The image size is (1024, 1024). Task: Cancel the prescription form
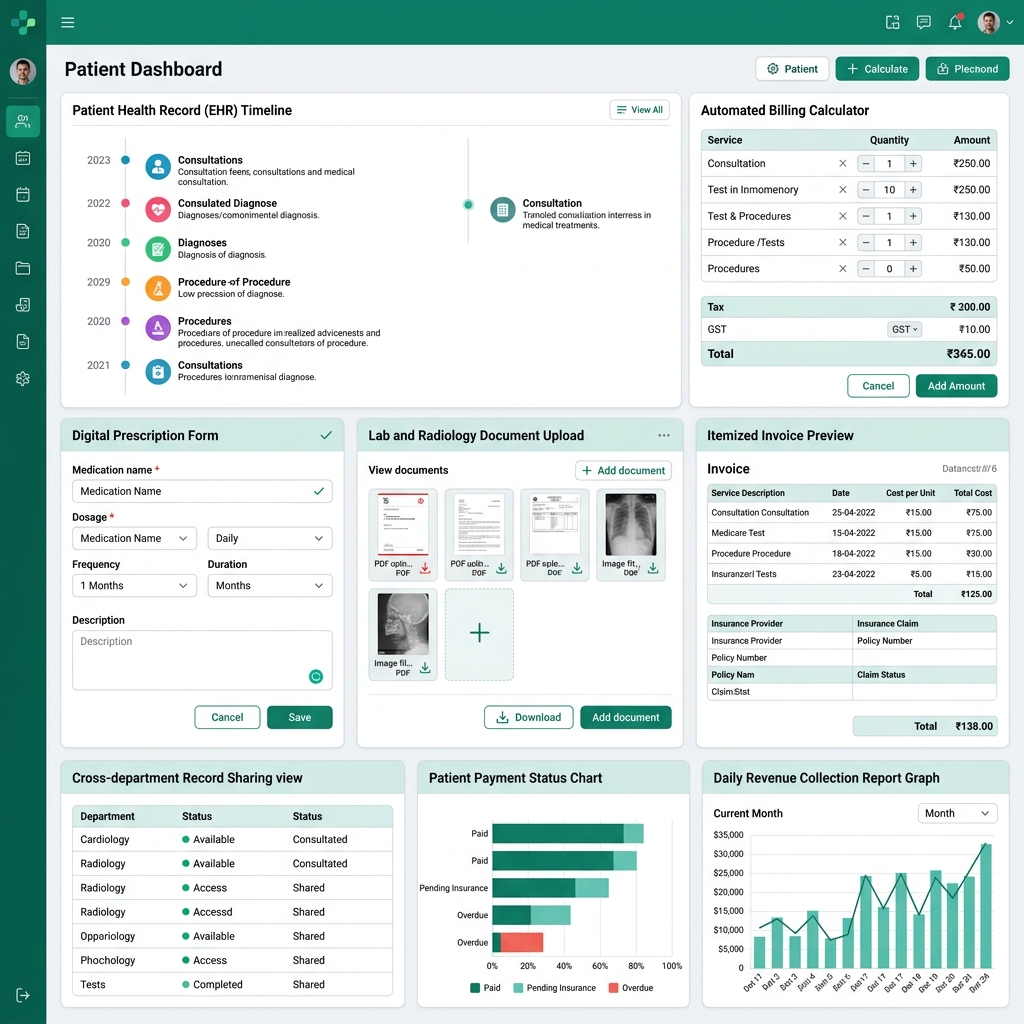pyautogui.click(x=227, y=717)
